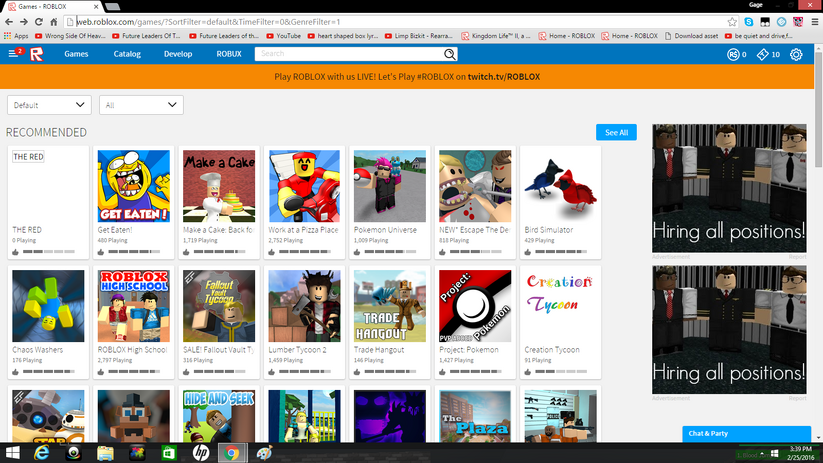Screen dimensions: 823x463
Task: Click the rating bar under Chaos Washers
Action: point(48,372)
